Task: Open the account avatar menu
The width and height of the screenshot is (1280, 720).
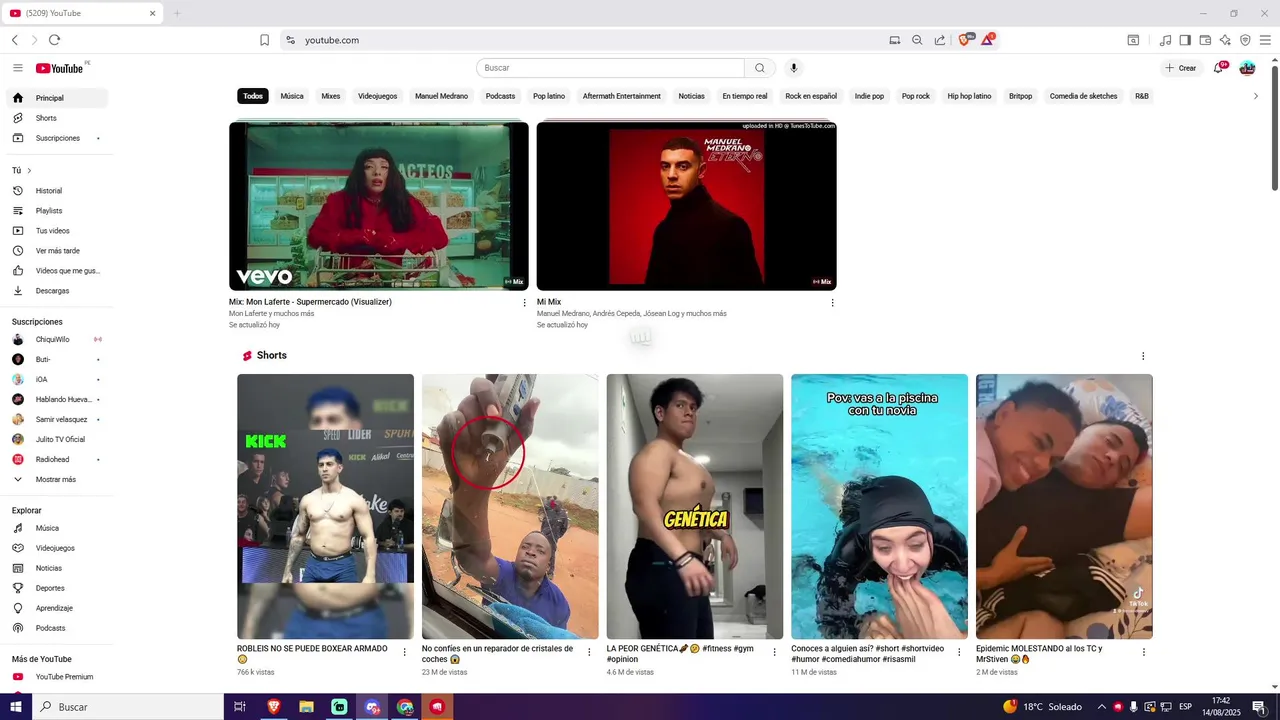Action: [x=1247, y=68]
